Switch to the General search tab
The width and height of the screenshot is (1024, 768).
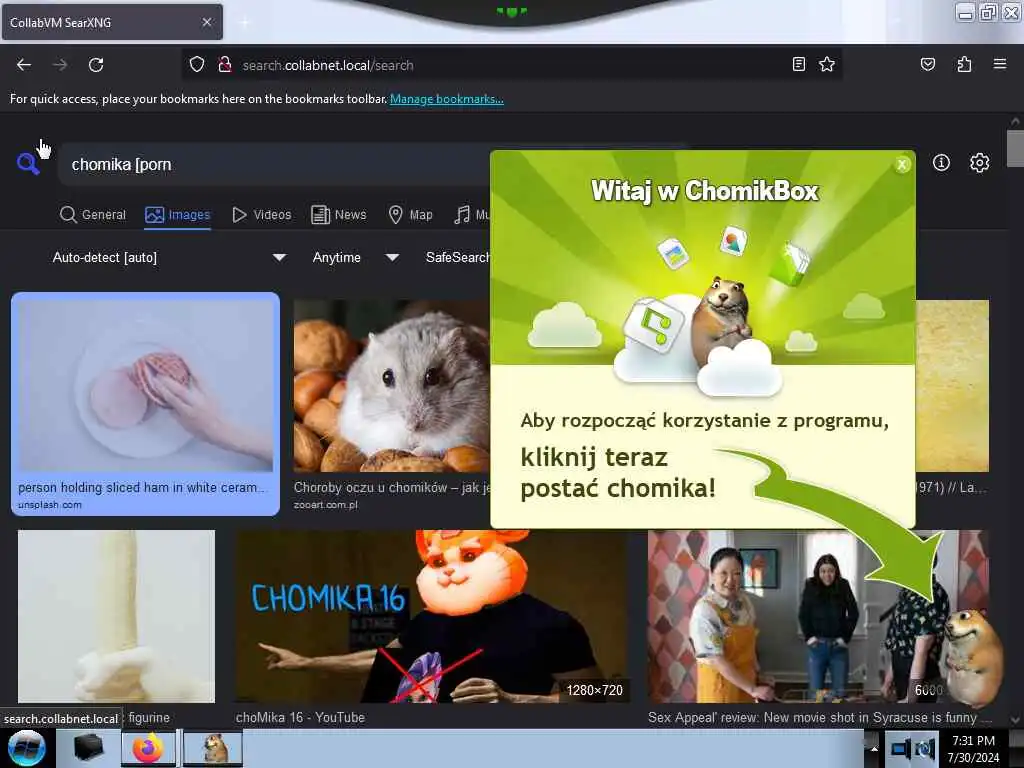point(93,215)
